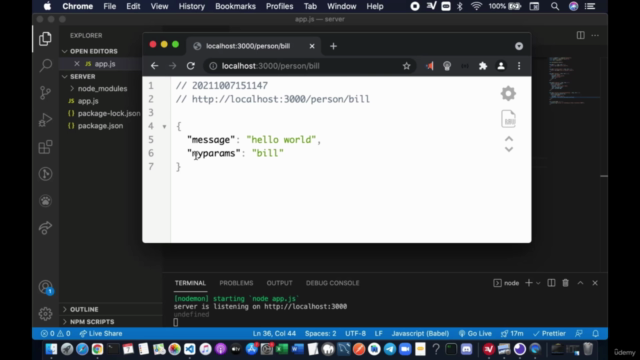Click the Chrome forward arrow
This screenshot has height=360, width=640.
[x=173, y=66]
